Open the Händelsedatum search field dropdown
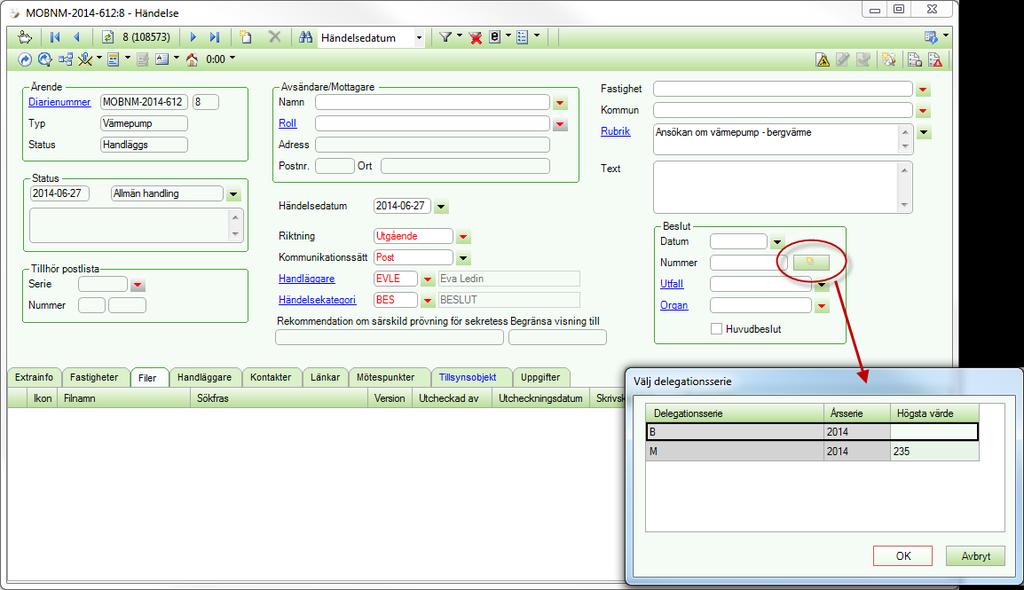 click(419, 38)
